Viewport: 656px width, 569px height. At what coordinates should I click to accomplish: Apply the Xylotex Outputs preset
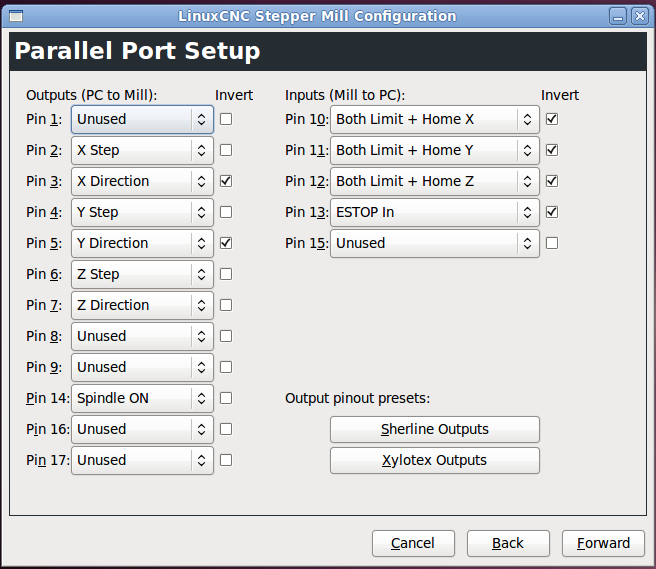pos(435,460)
